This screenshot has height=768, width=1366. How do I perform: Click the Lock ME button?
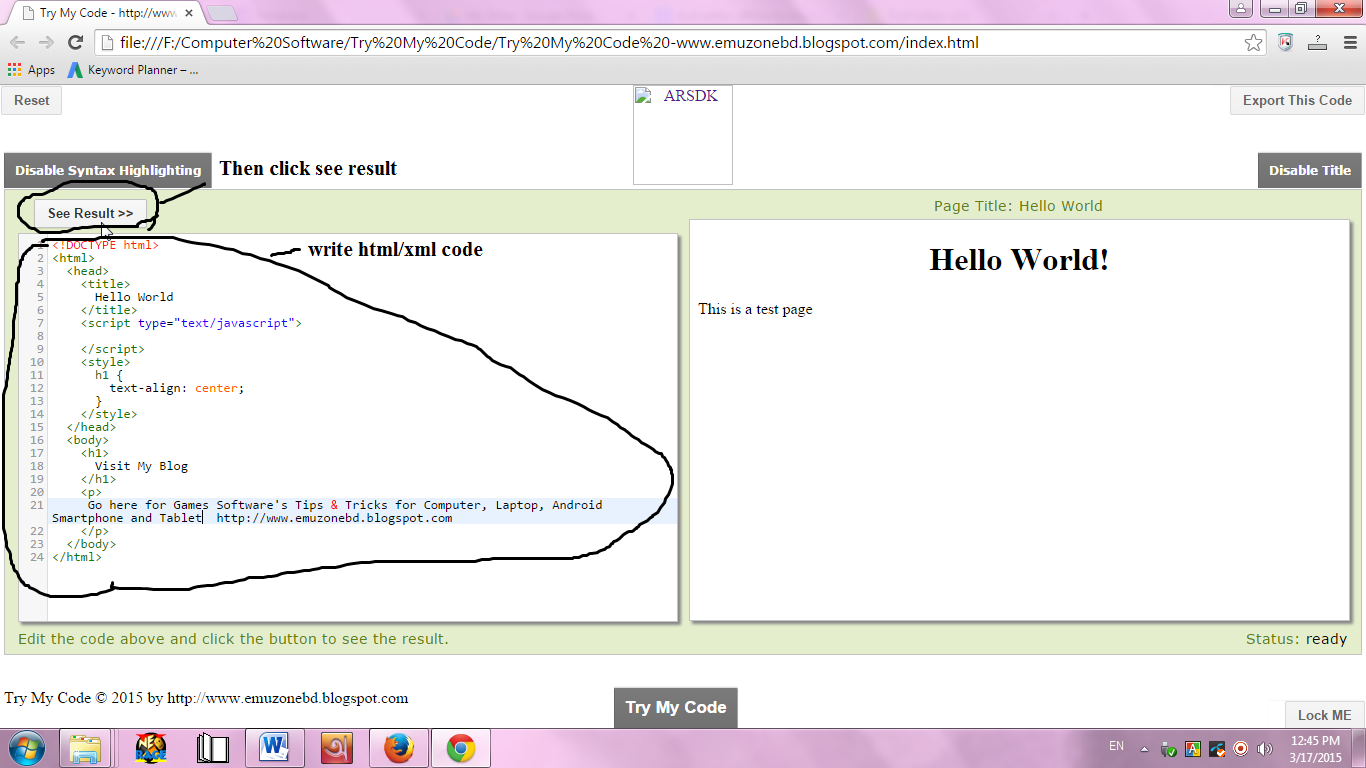1325,715
